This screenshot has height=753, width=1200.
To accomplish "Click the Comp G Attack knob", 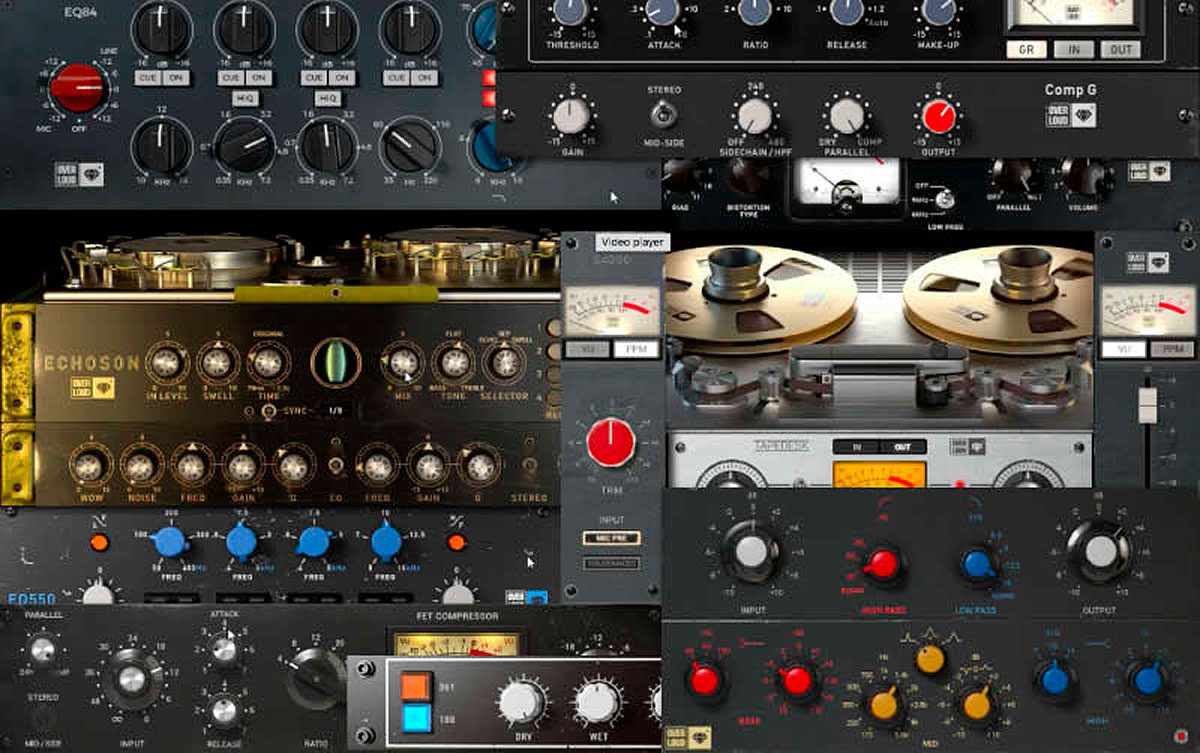I will coord(661,9).
